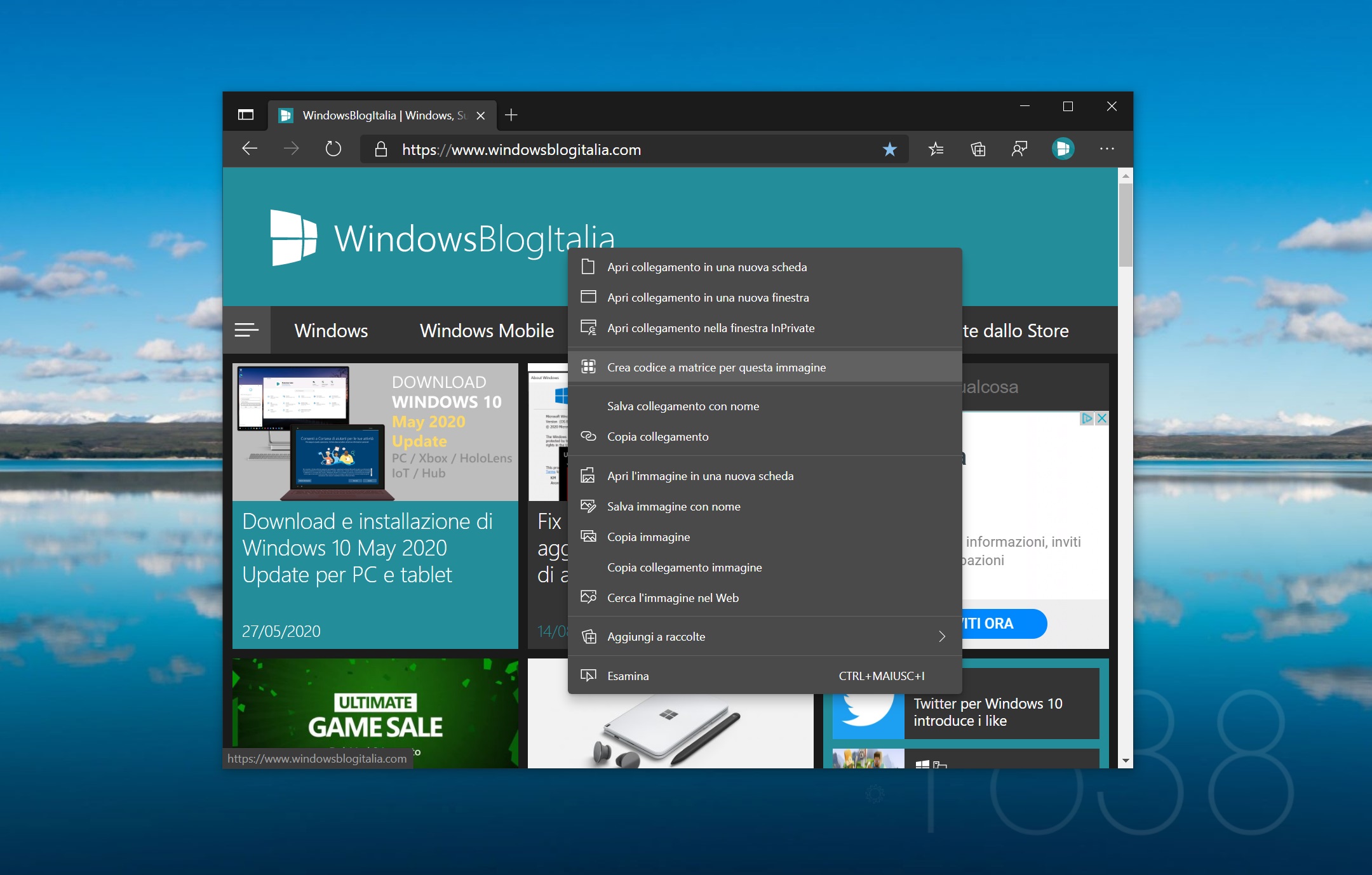Open the Surface Duo article image
The width and height of the screenshot is (1372, 875).
670,731
